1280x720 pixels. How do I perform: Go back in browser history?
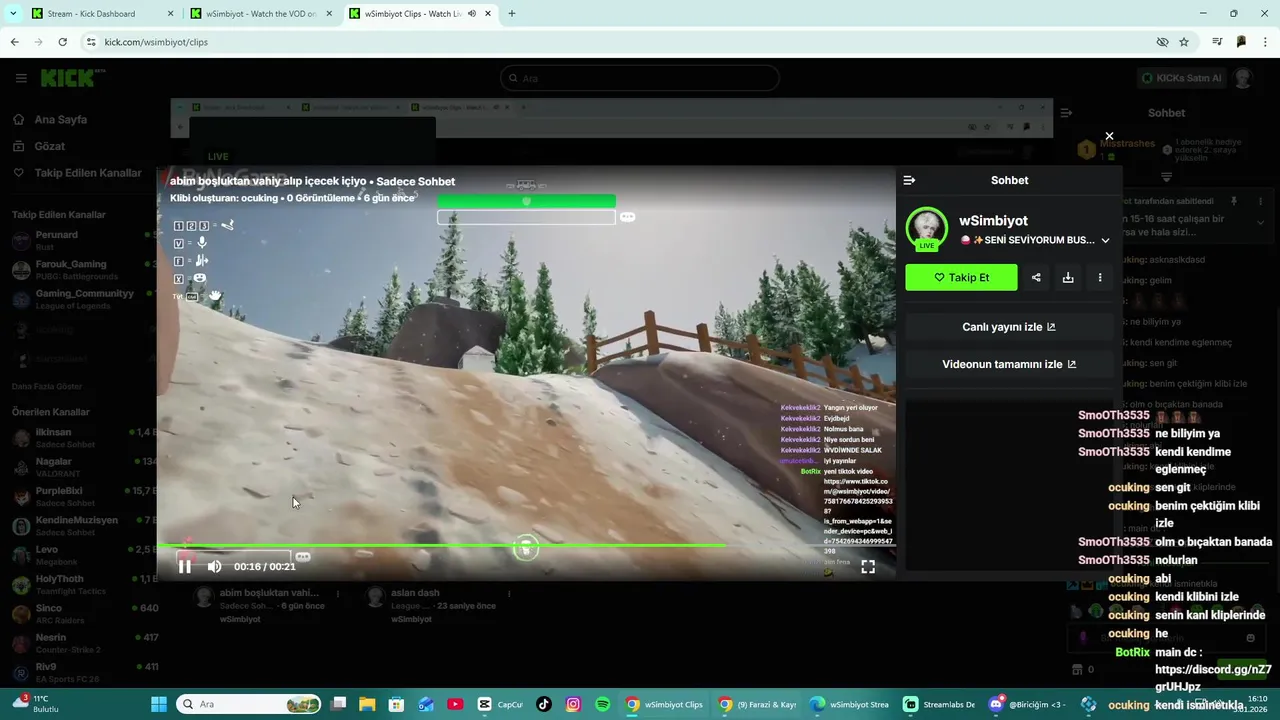[14, 42]
